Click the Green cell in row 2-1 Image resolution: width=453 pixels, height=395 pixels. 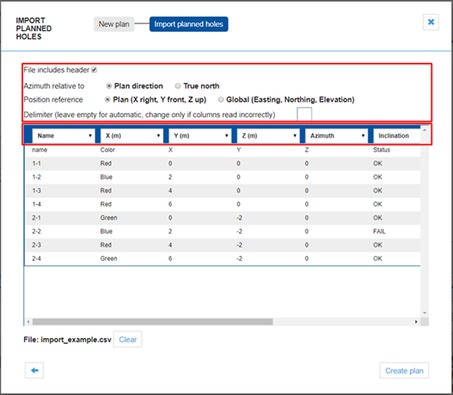click(x=109, y=218)
